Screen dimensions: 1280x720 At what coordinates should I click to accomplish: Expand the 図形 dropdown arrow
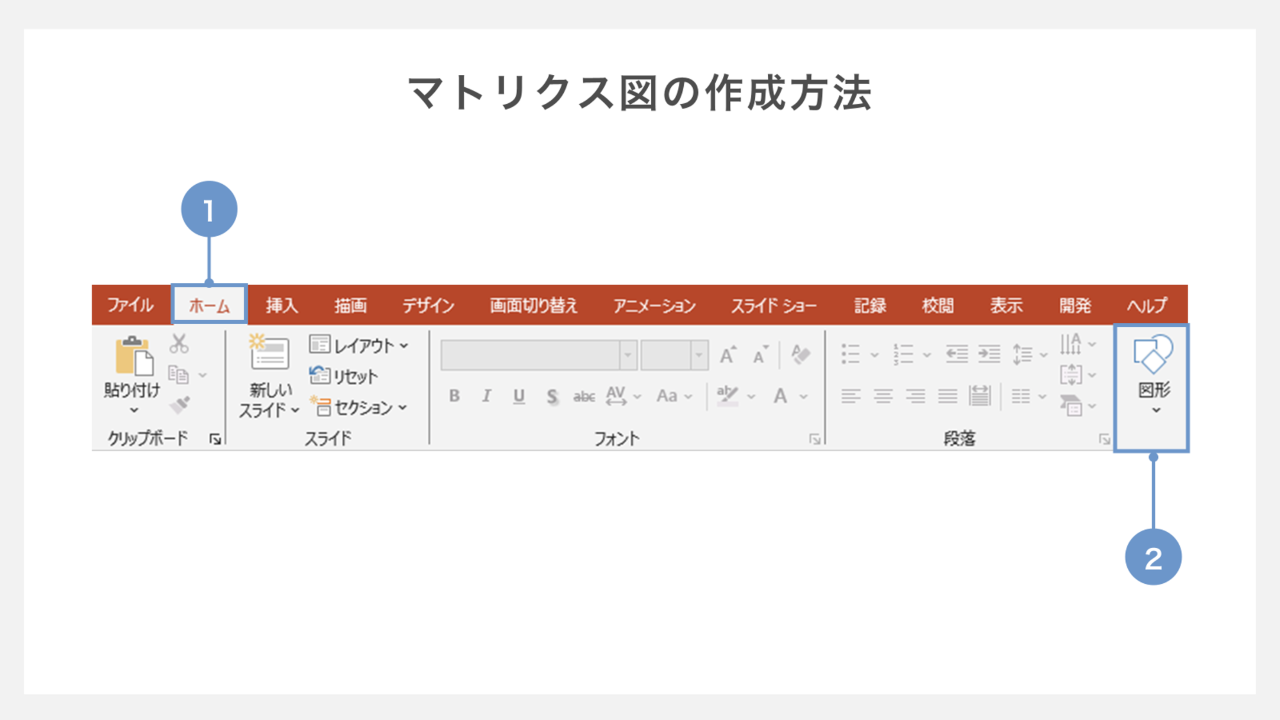[x=1155, y=410]
